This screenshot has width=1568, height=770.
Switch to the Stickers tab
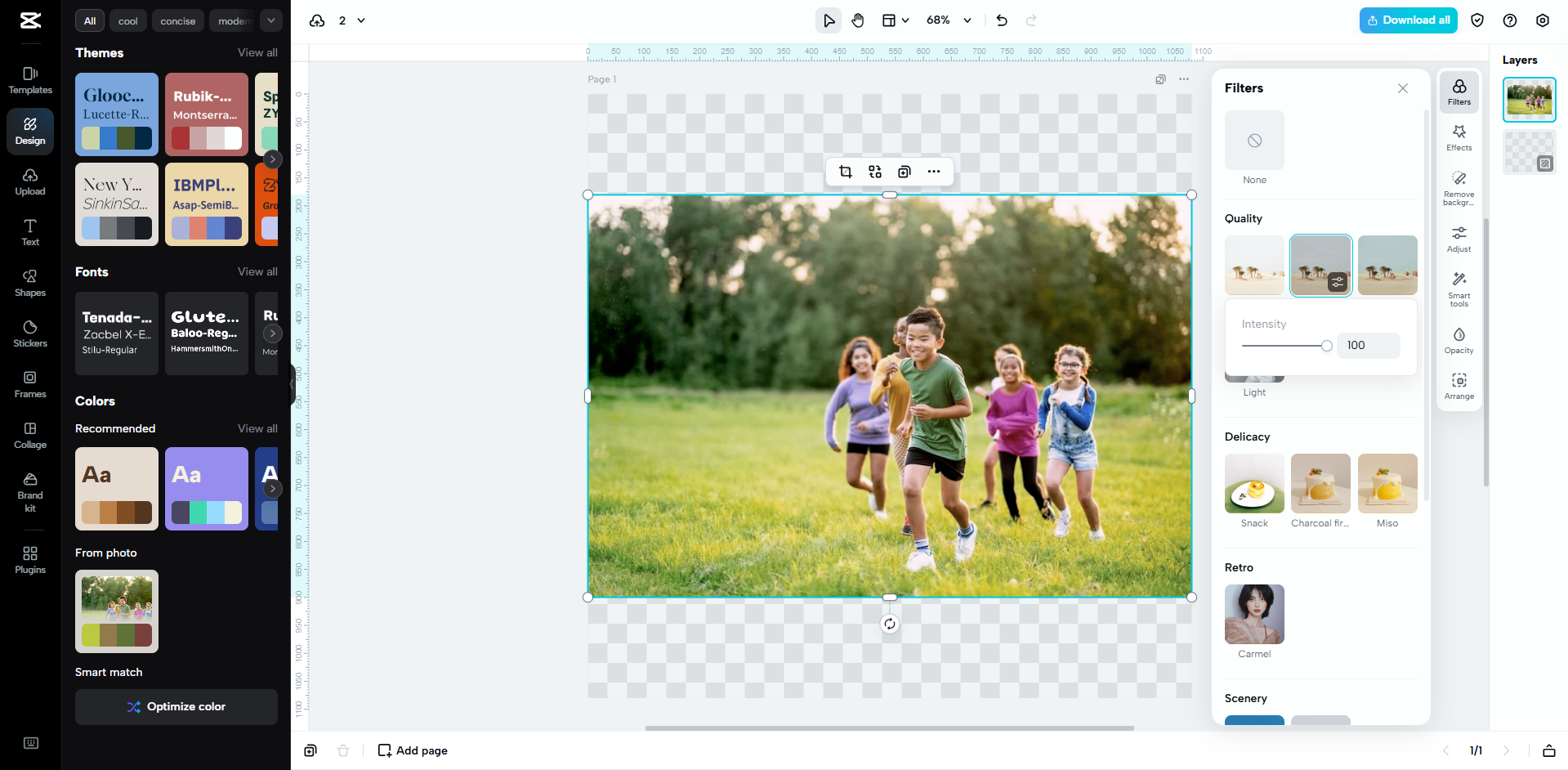point(30,334)
